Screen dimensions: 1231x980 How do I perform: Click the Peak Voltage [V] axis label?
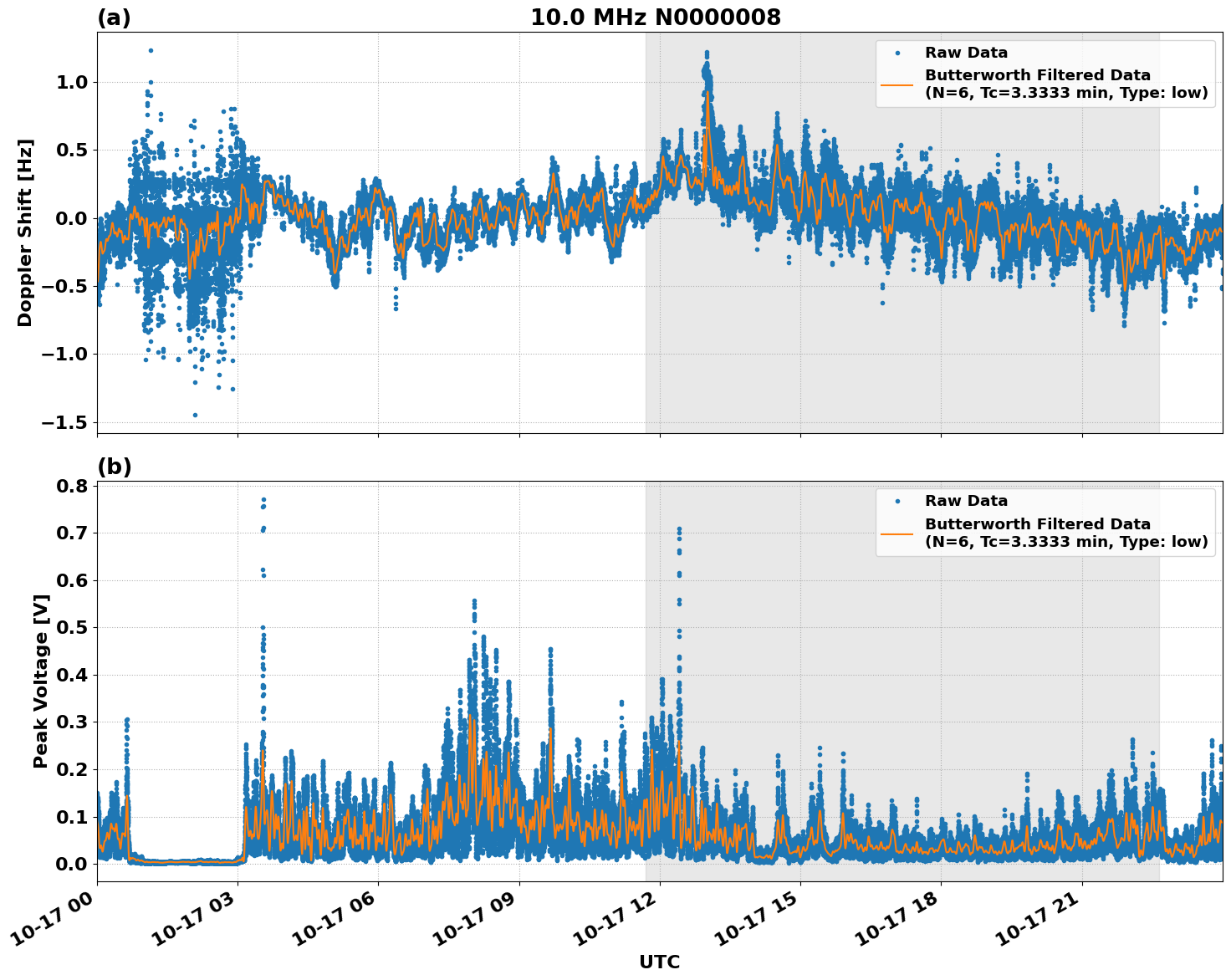[41, 681]
